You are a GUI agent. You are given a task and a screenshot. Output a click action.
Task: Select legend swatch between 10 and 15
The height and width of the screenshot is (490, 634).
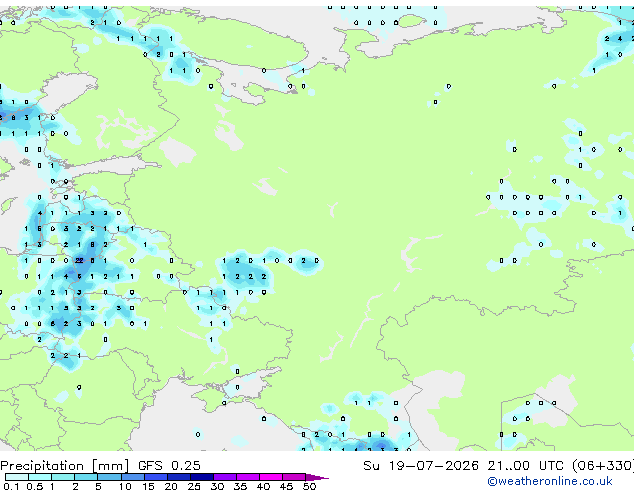(132, 477)
